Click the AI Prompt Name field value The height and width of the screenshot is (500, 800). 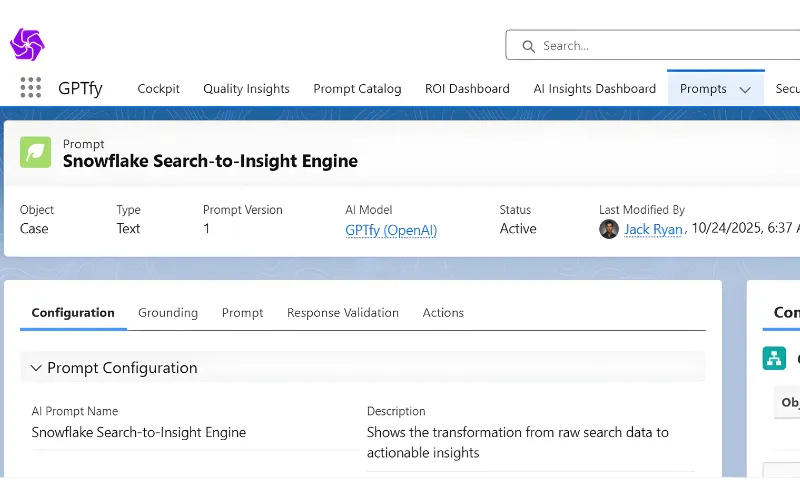click(139, 433)
